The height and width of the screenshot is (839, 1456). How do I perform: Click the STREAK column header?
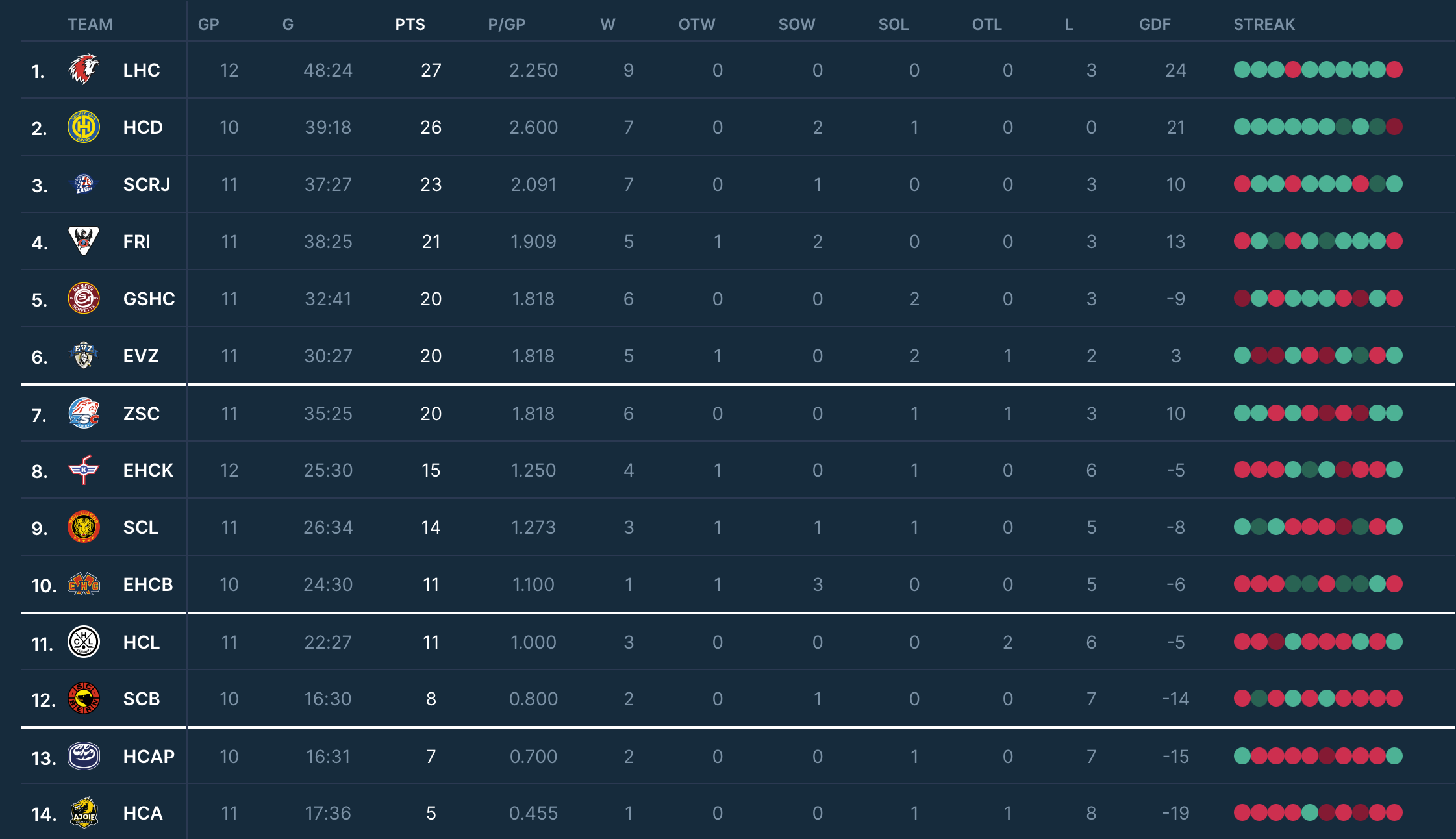pyautogui.click(x=1264, y=25)
